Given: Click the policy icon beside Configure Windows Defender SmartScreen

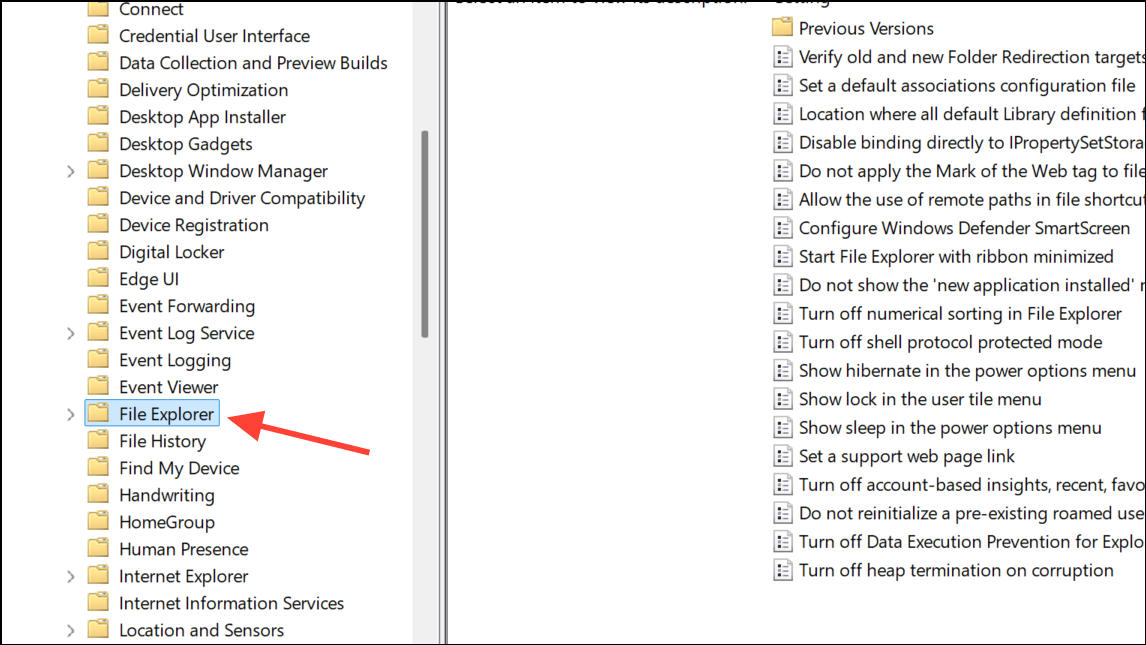Looking at the screenshot, I should [x=782, y=228].
